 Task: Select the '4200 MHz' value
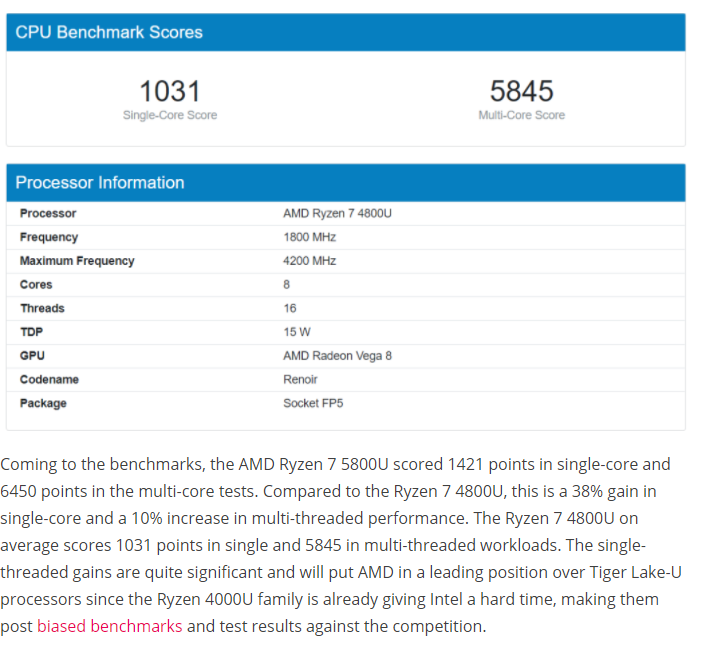(x=309, y=261)
